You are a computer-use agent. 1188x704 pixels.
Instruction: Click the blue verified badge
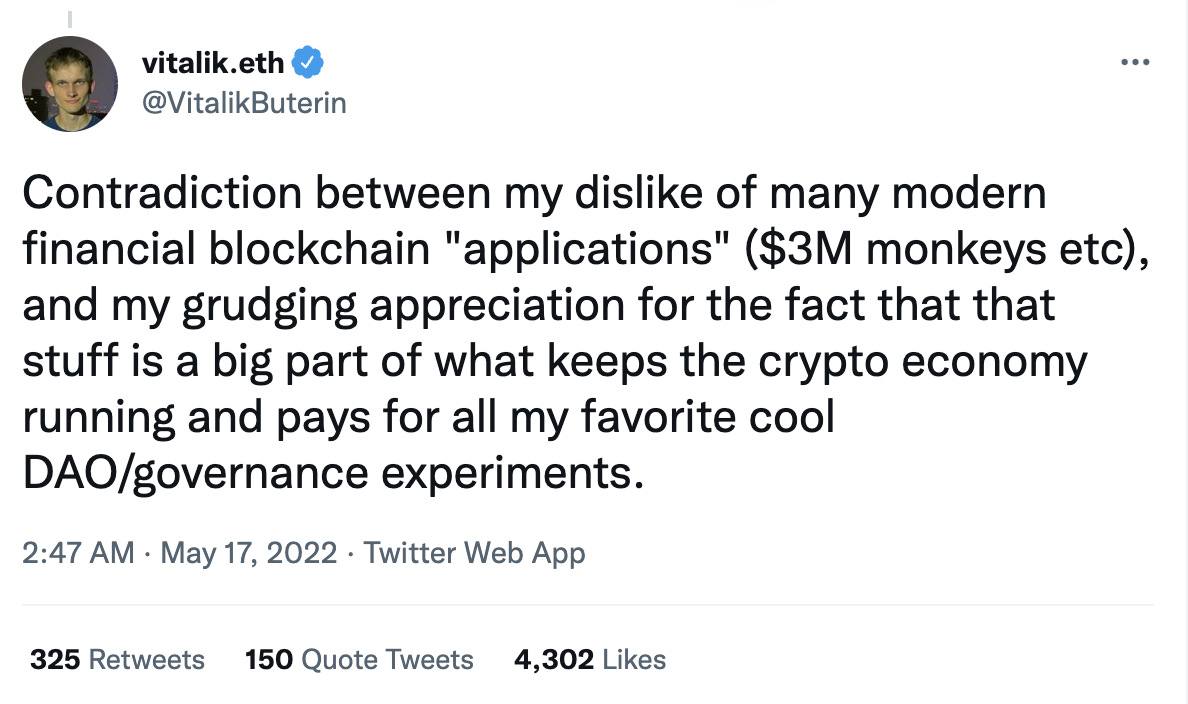pos(307,64)
